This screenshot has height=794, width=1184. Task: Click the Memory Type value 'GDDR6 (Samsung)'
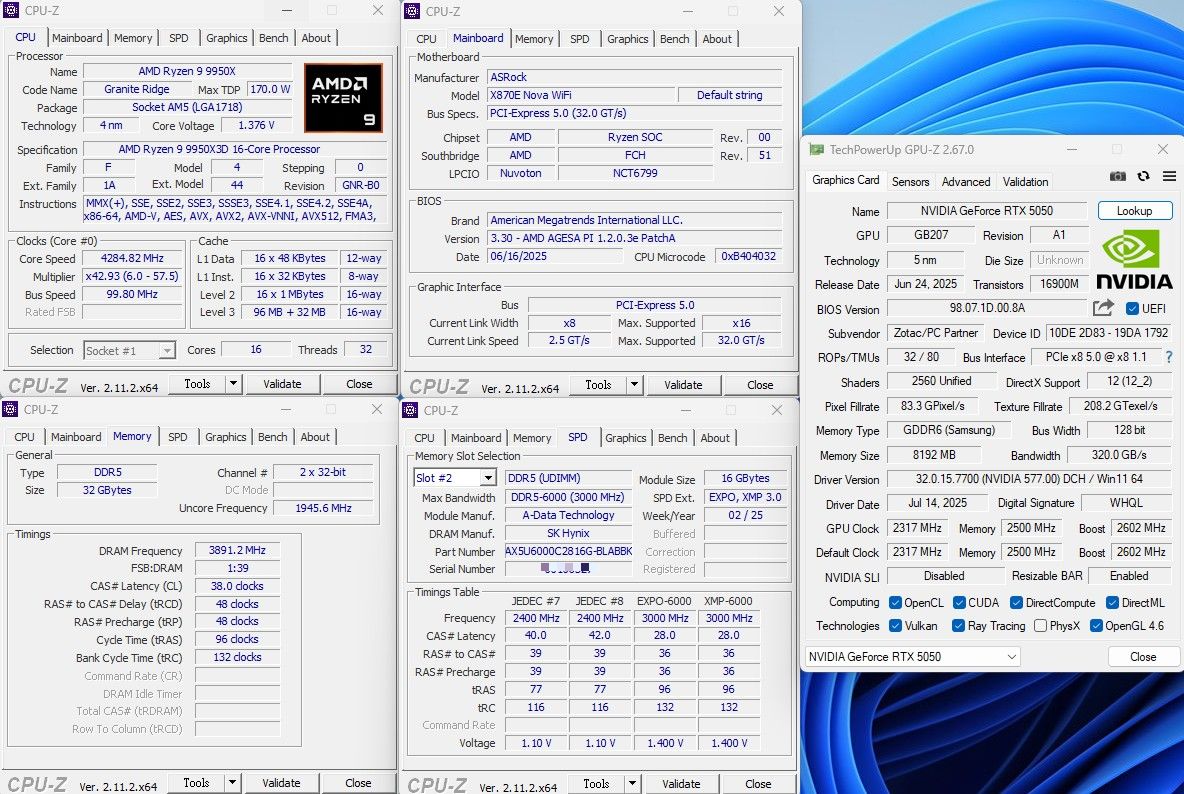[x=949, y=429]
